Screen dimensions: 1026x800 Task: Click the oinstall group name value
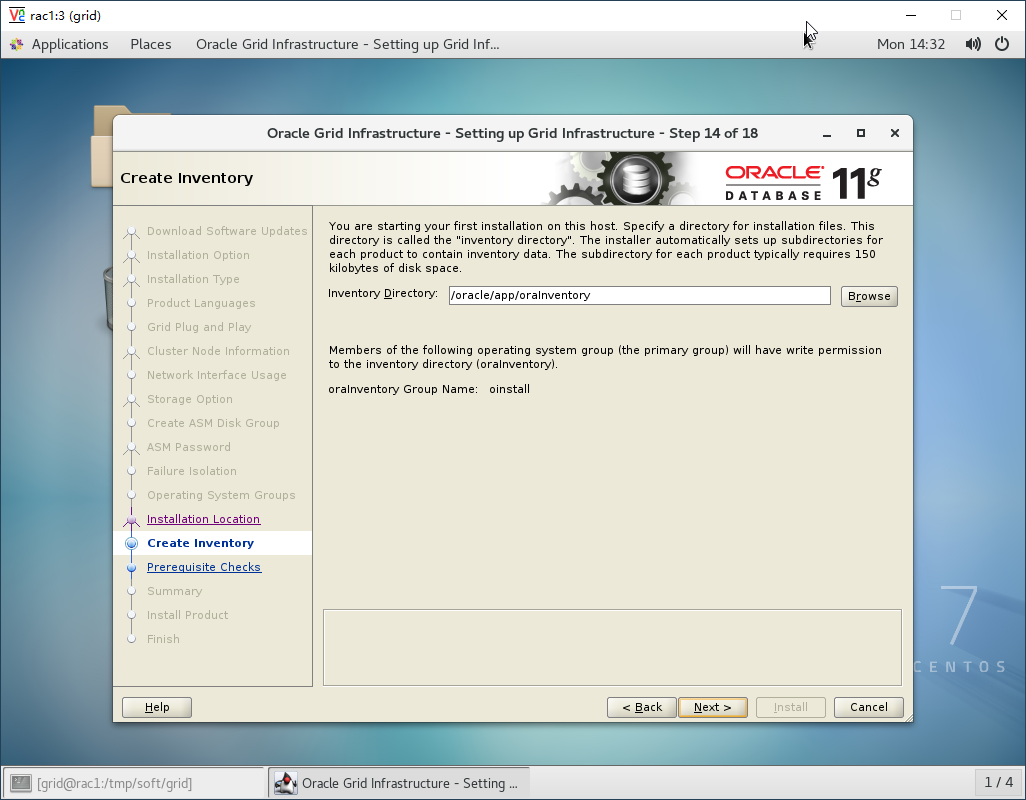510,389
